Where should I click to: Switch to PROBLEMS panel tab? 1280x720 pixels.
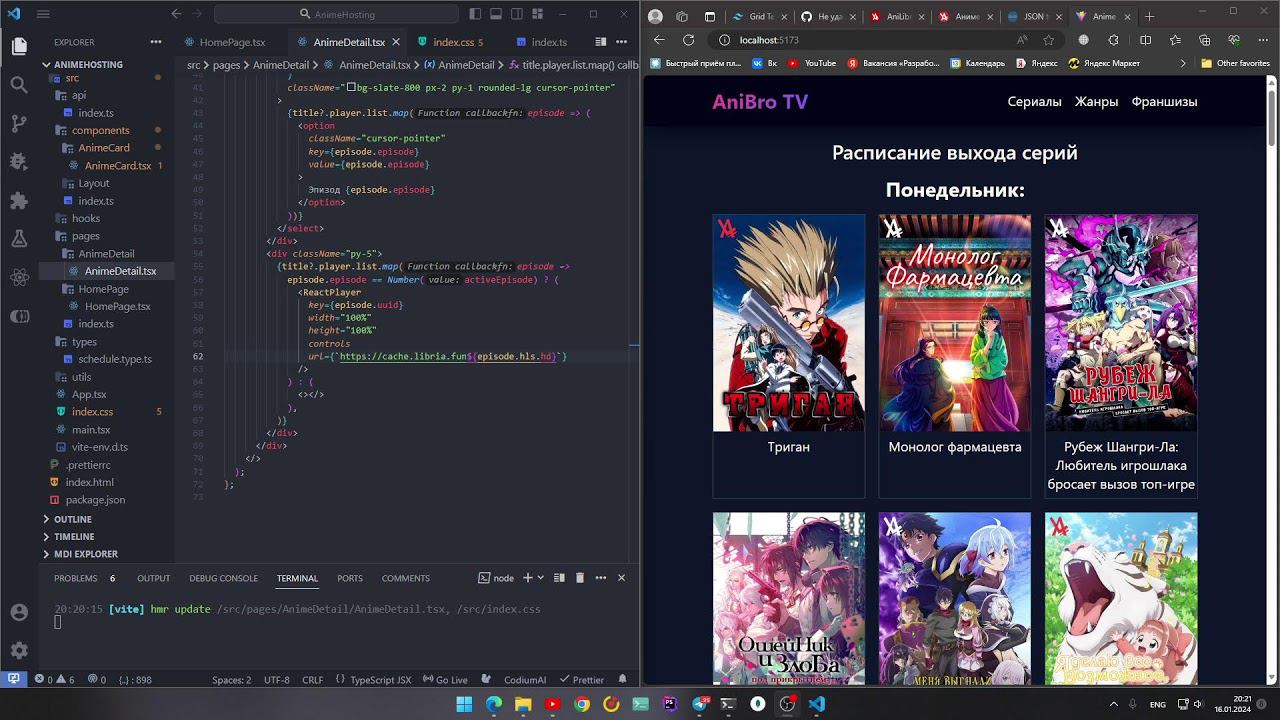click(76, 578)
